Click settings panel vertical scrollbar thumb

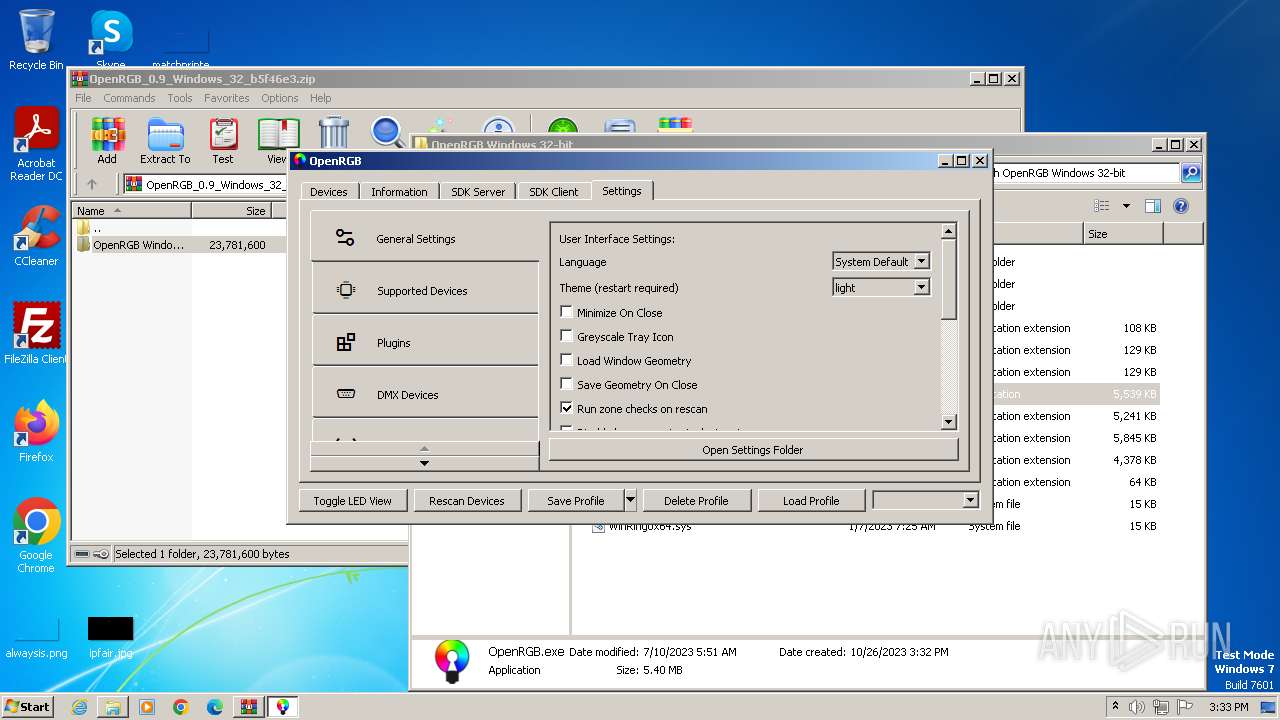click(949, 279)
